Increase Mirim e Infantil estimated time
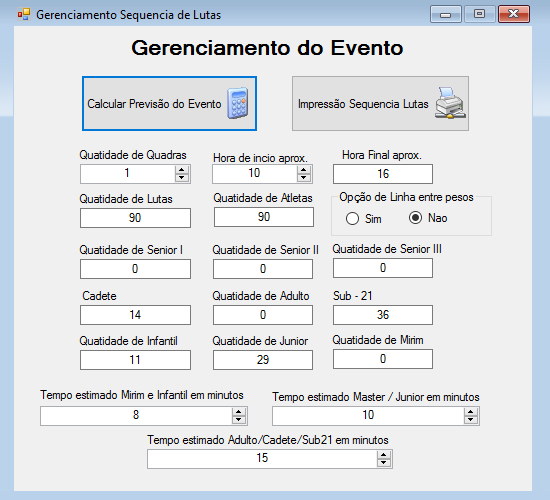 [x=239, y=412]
